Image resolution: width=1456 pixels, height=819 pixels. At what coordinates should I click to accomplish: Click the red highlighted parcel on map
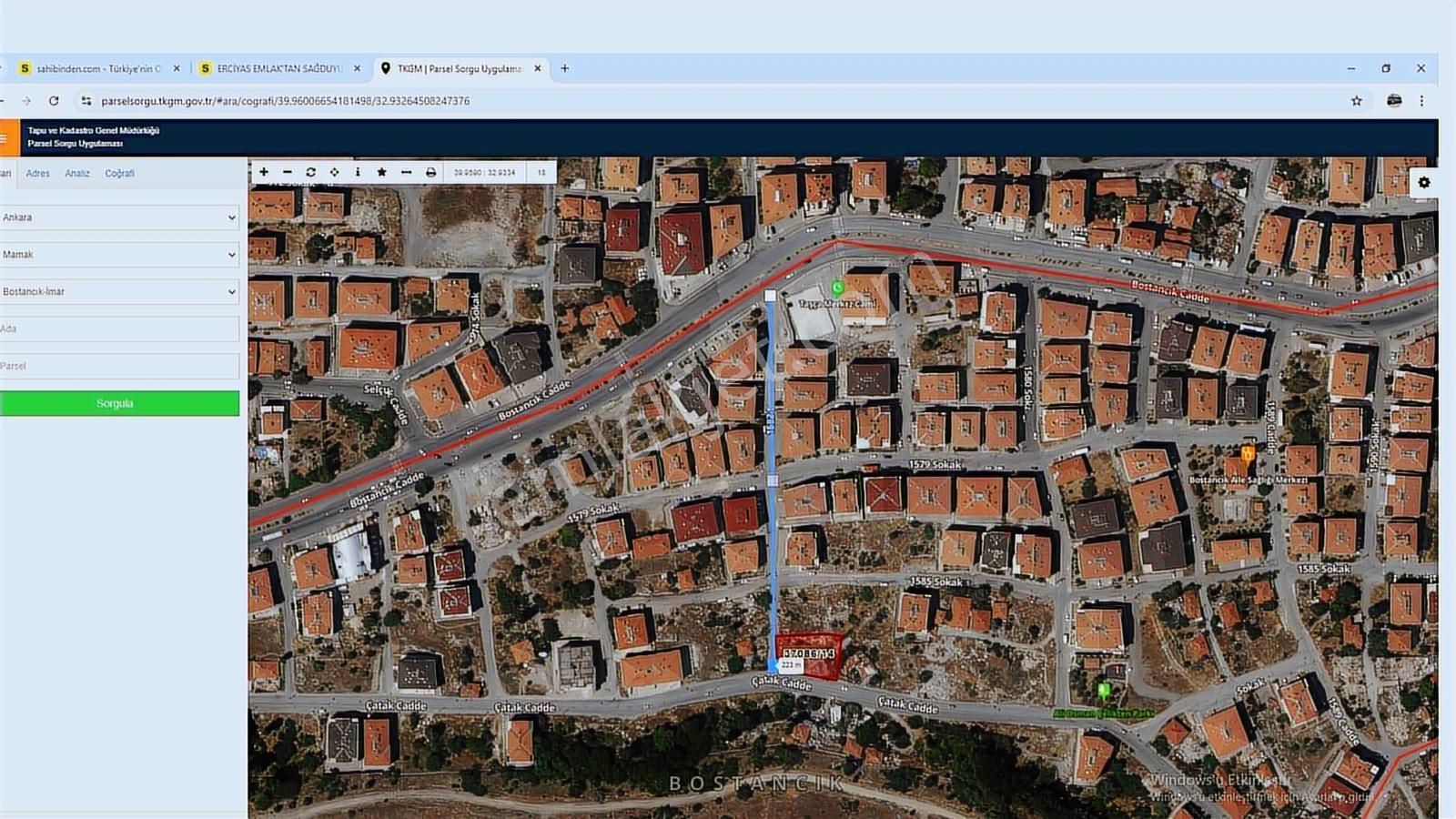coord(808,656)
